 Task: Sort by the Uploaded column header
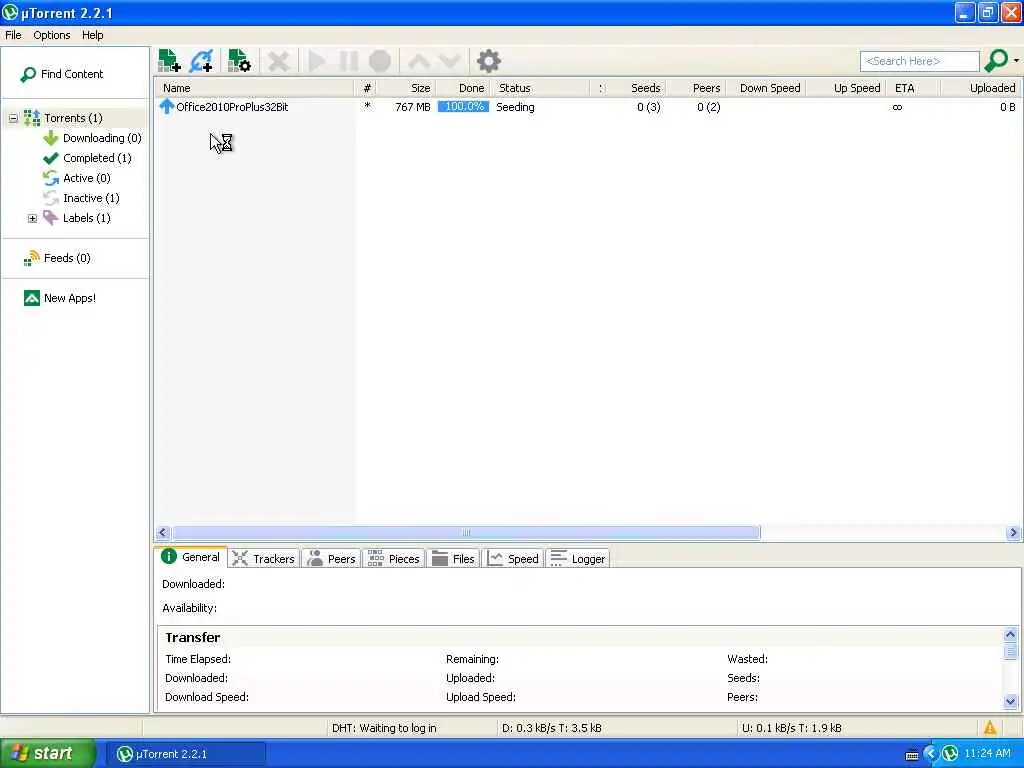point(980,88)
